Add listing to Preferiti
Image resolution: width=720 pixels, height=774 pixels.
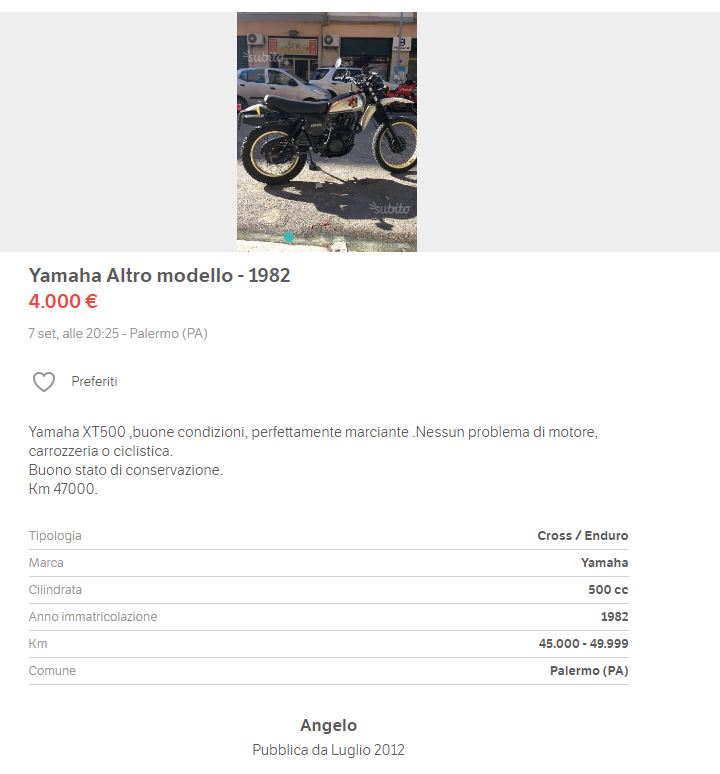click(94, 382)
